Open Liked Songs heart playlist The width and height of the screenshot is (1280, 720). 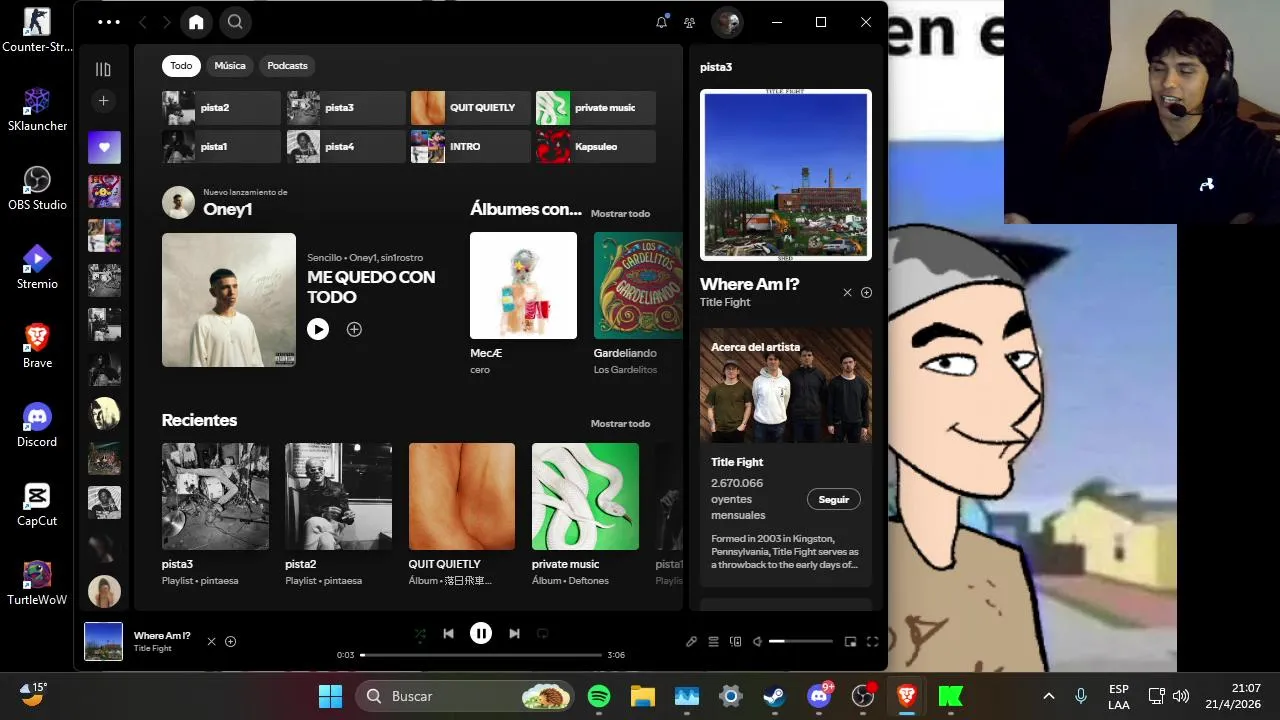[104, 147]
